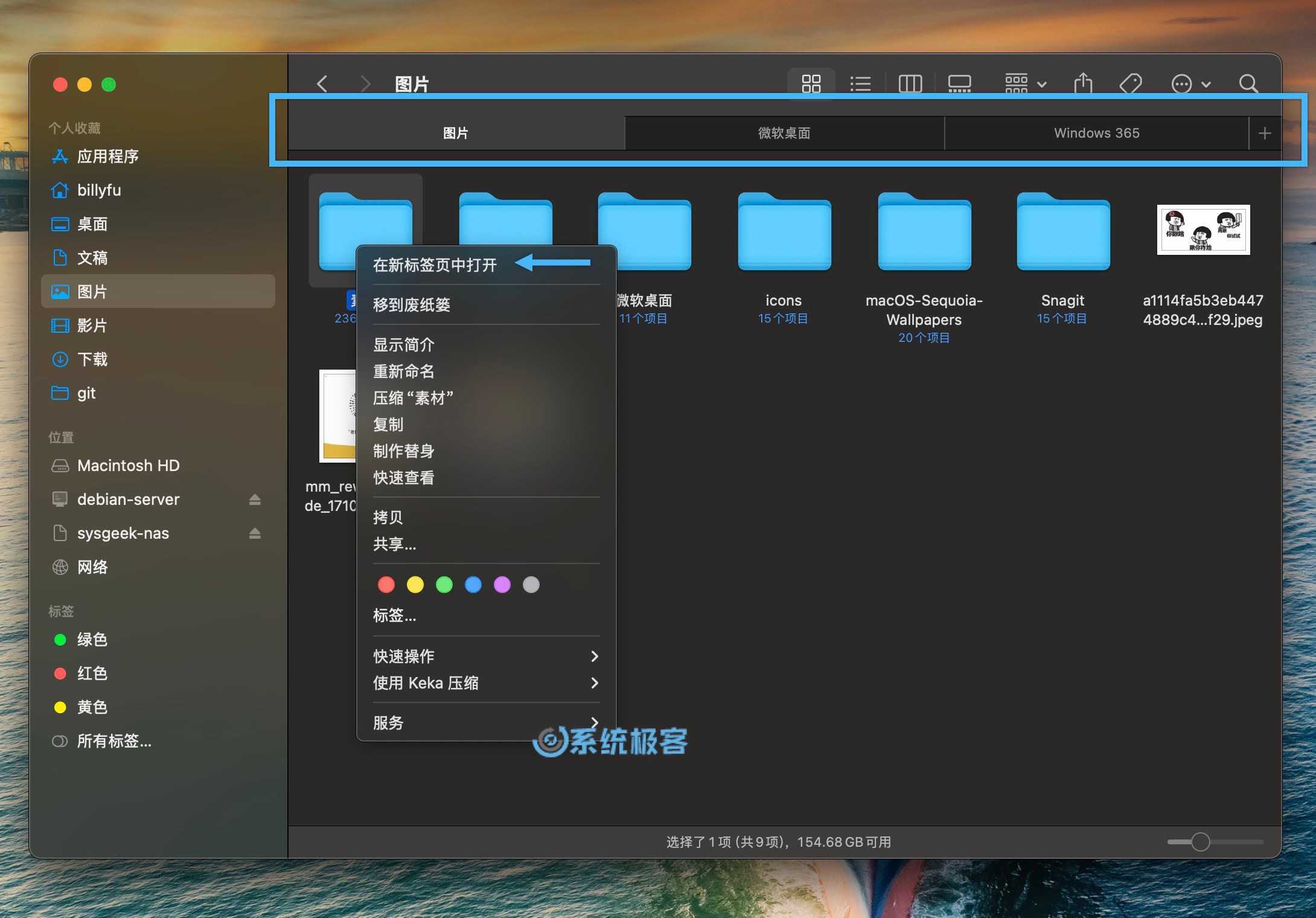Select the Snagit folder
Image resolution: width=1316 pixels, height=918 pixels.
(1063, 232)
